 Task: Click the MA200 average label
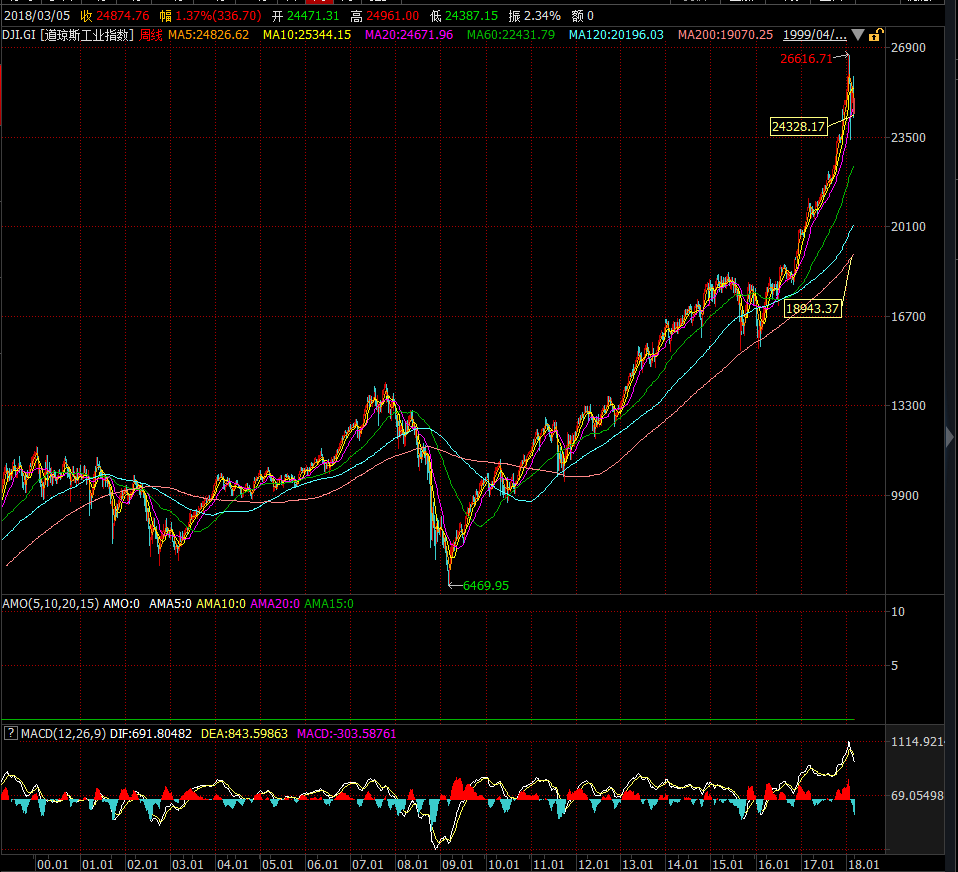[725, 35]
